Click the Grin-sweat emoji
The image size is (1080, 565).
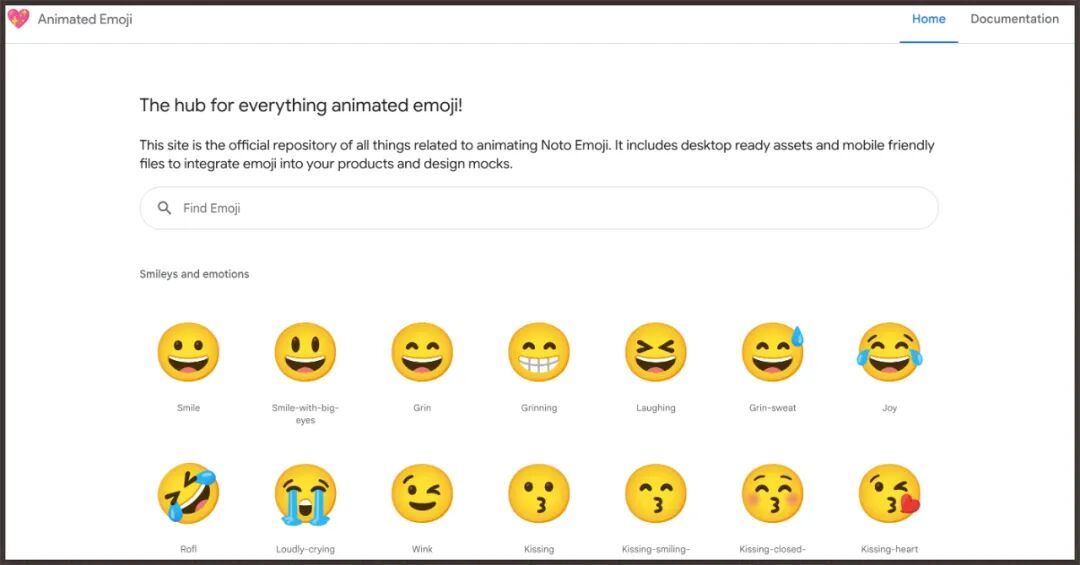pos(773,352)
